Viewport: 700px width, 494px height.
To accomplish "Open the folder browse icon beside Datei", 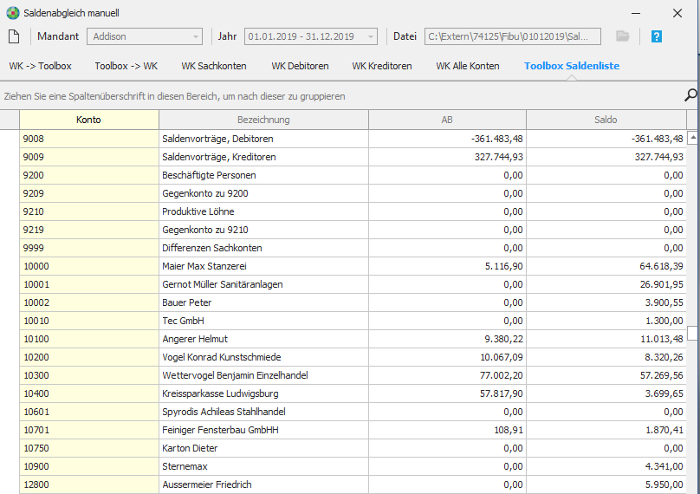I will [622, 36].
